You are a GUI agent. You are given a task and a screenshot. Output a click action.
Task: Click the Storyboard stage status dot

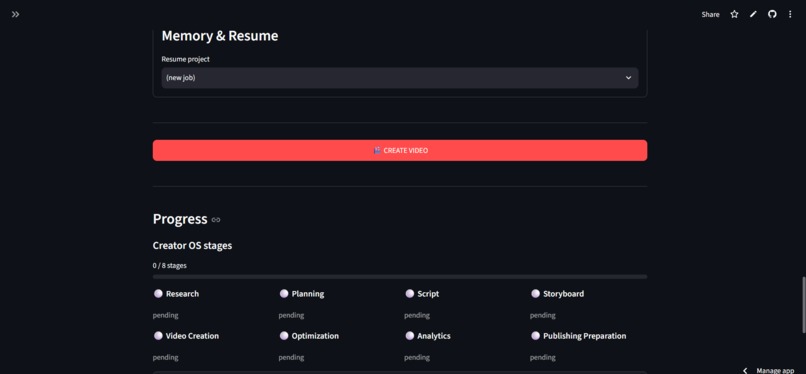tap(535, 293)
